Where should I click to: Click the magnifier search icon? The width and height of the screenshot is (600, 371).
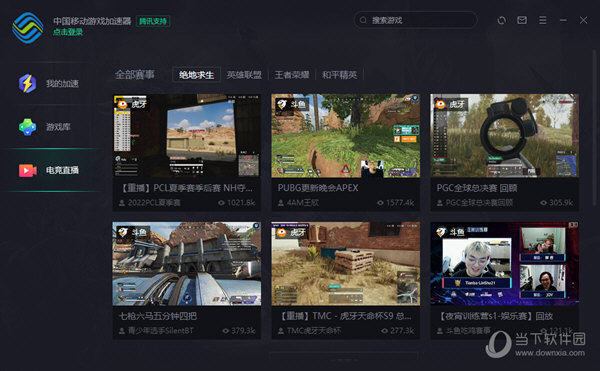[363, 20]
